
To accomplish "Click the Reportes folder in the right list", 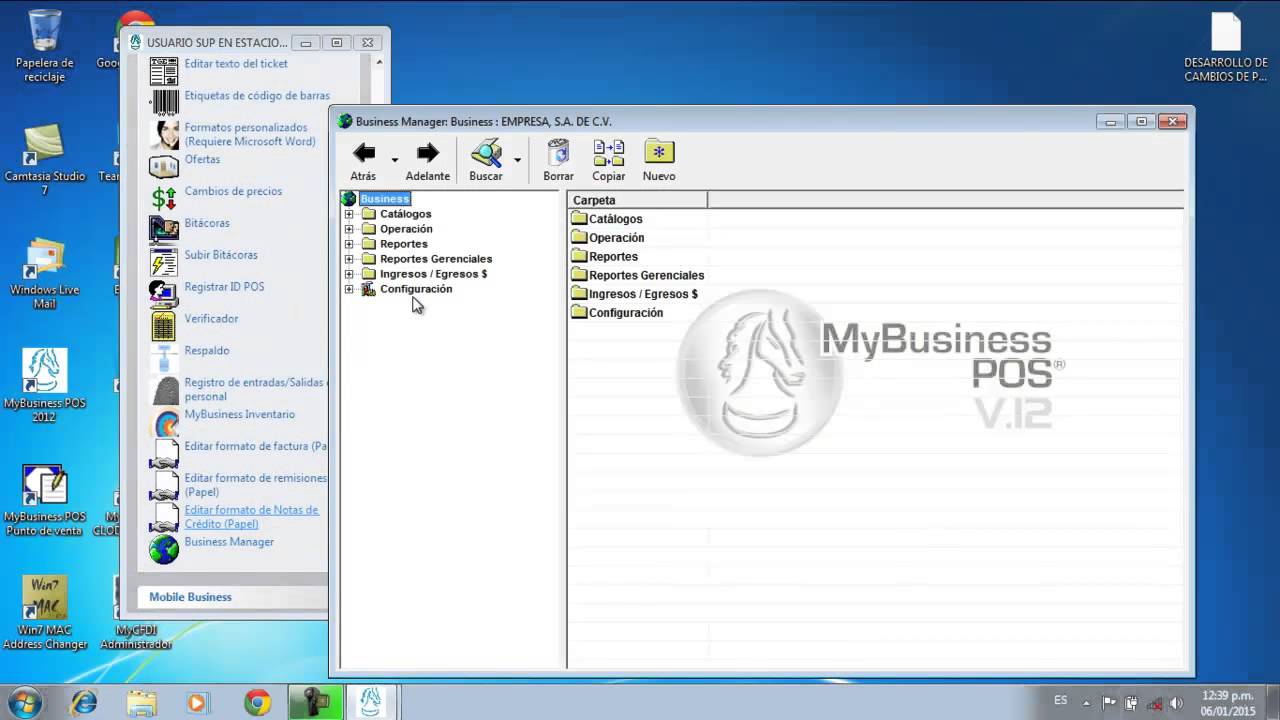I will tap(604, 257).
